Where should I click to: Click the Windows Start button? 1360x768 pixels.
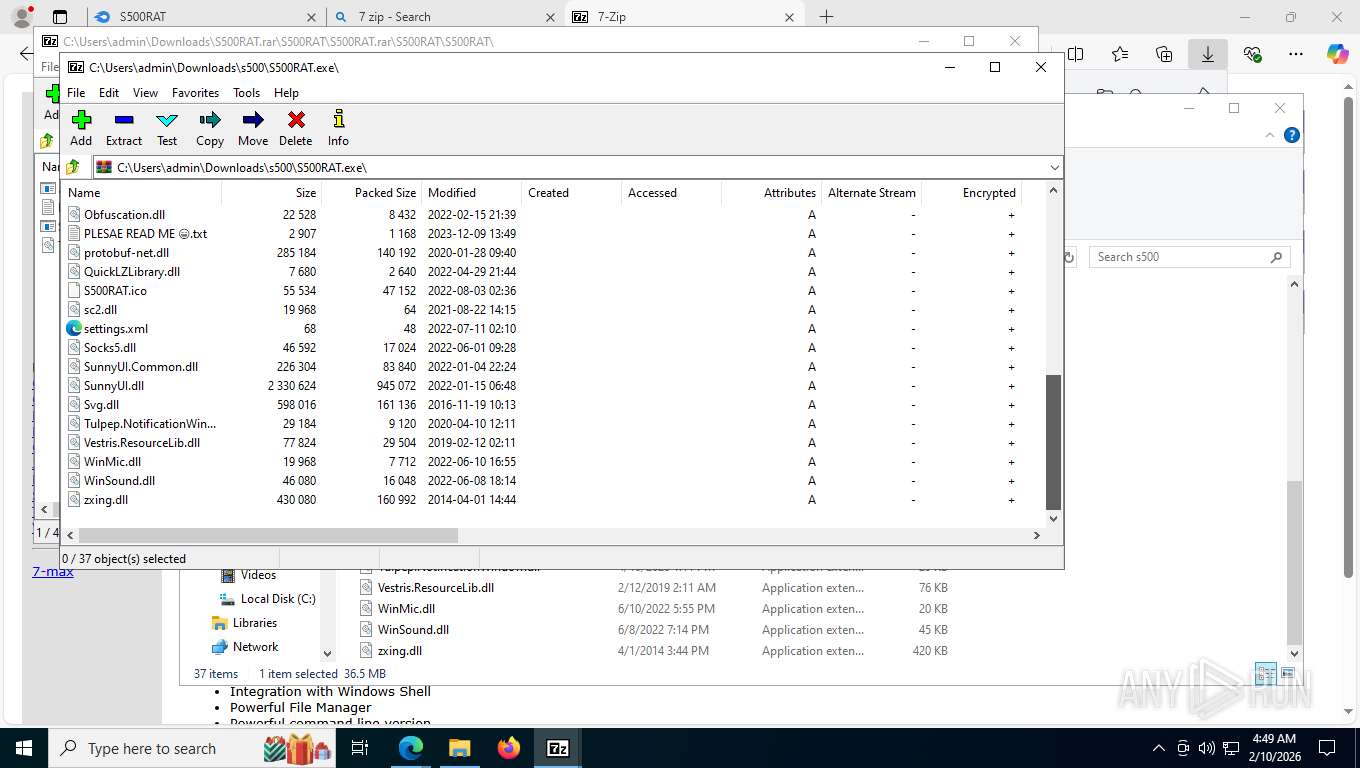pos(24,748)
